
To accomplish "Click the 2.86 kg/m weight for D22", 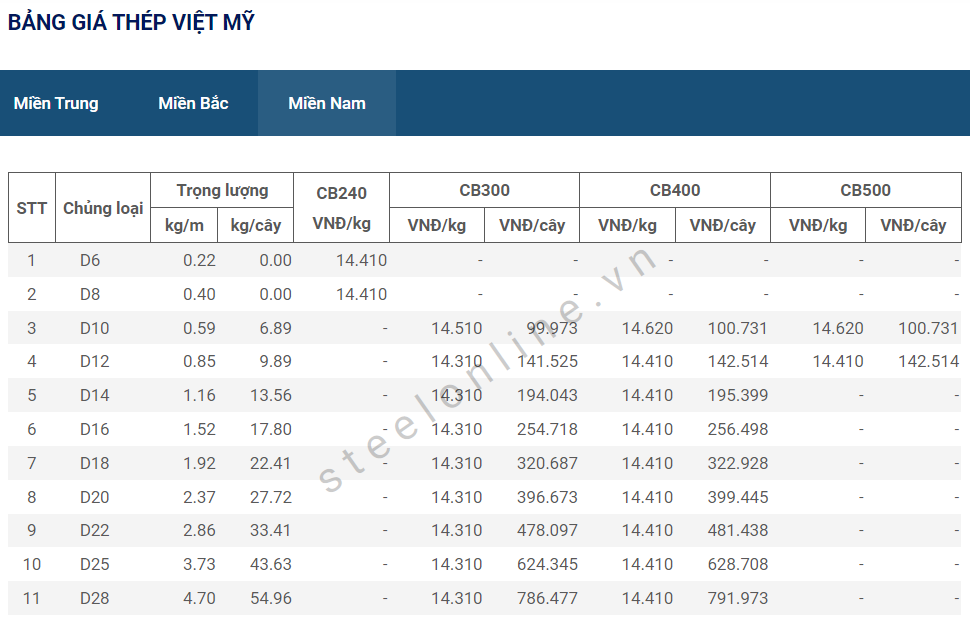I will [x=199, y=530].
